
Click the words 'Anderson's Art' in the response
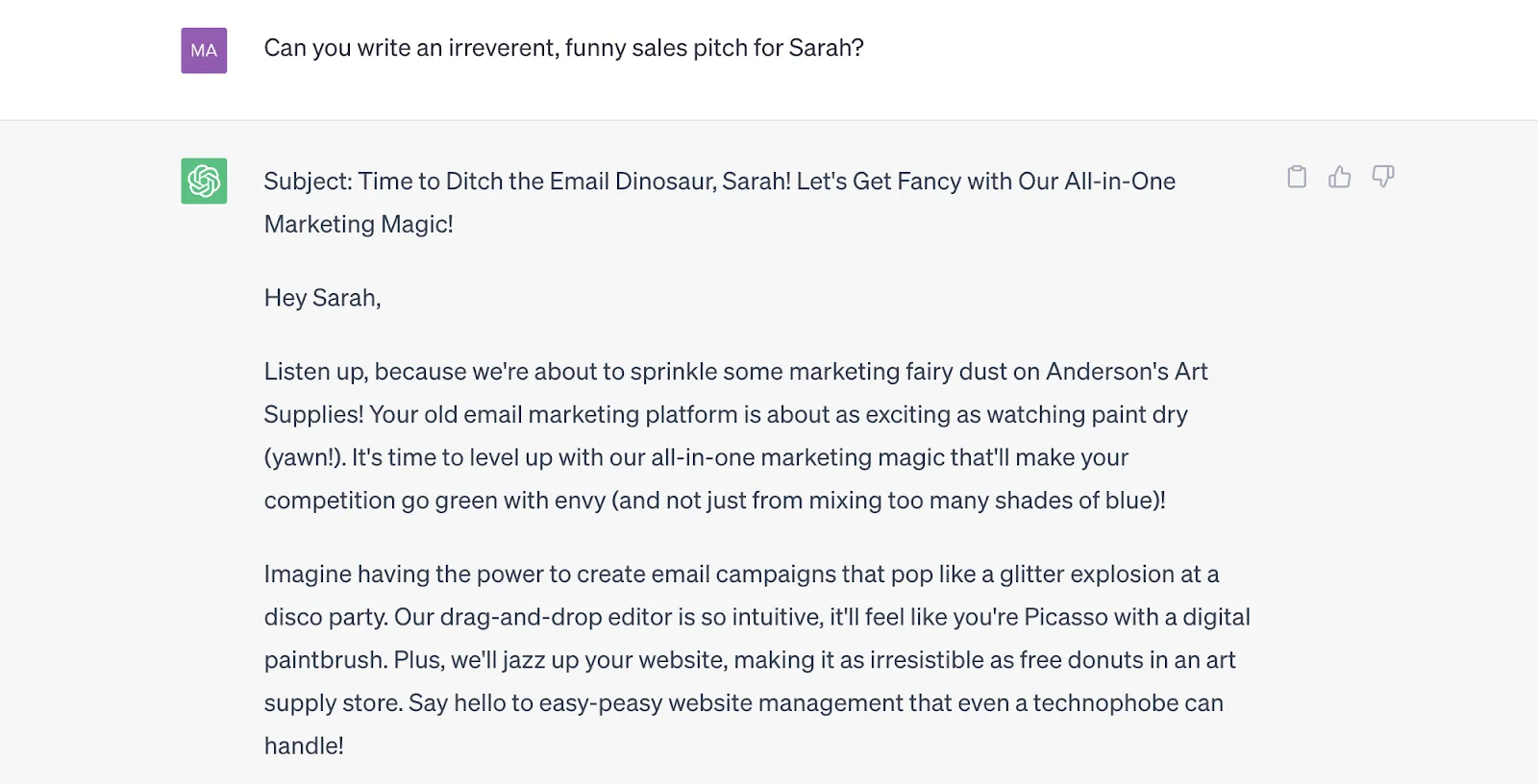coord(1127,372)
